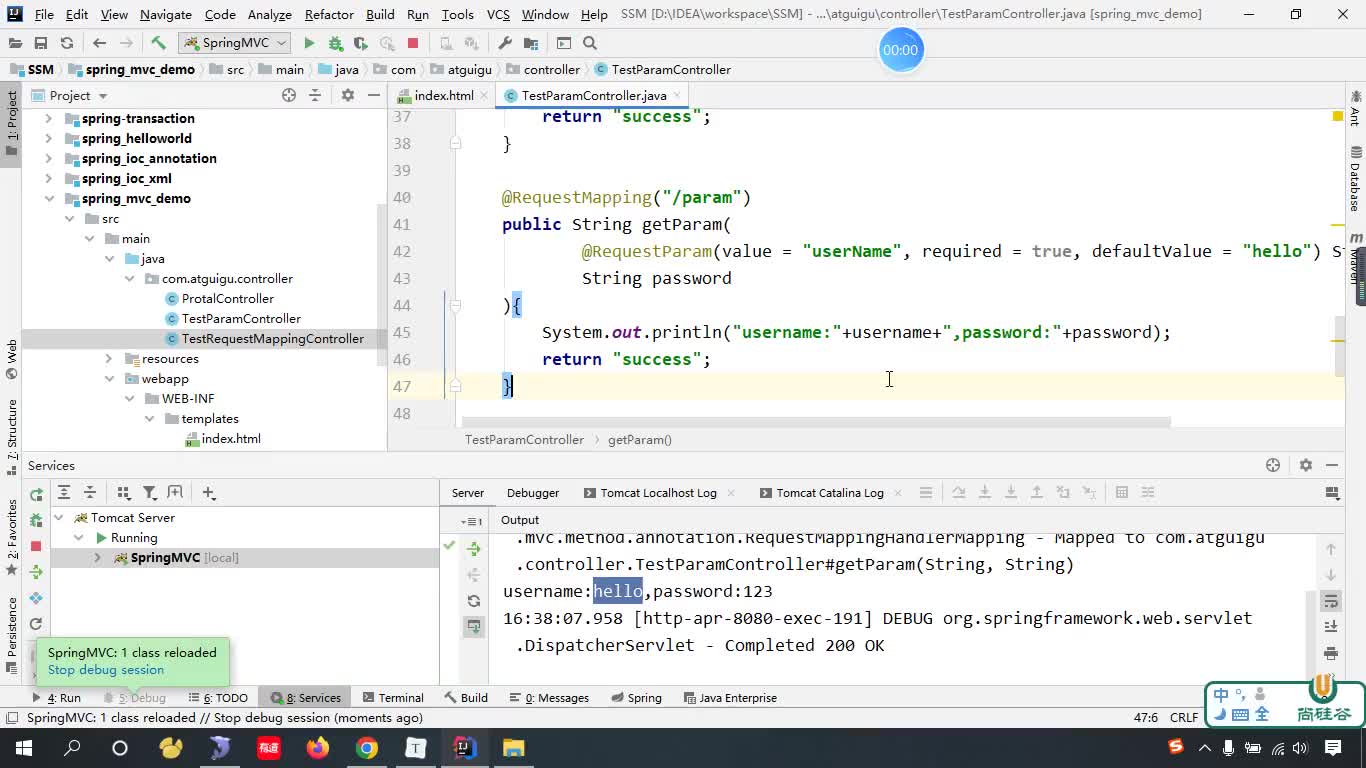
Task: Open Layout Settings icon in debugger panel
Action: point(1332,492)
